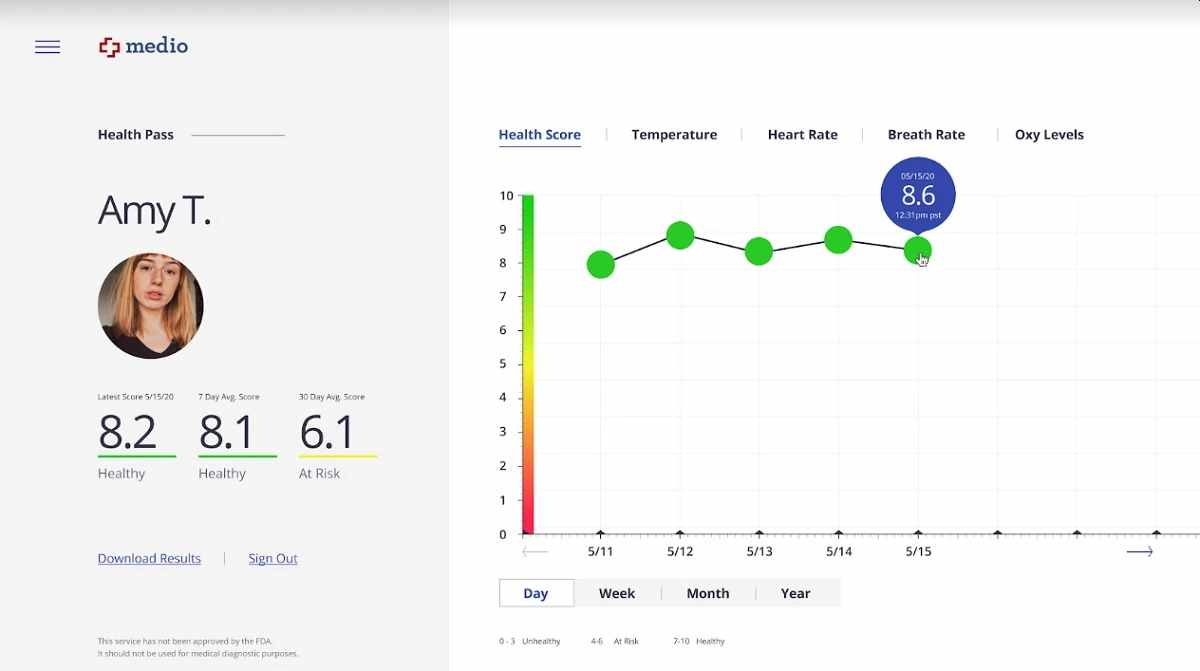Image resolution: width=1200 pixels, height=671 pixels.
Task: Switch to the Breath Rate tab
Action: (x=926, y=135)
